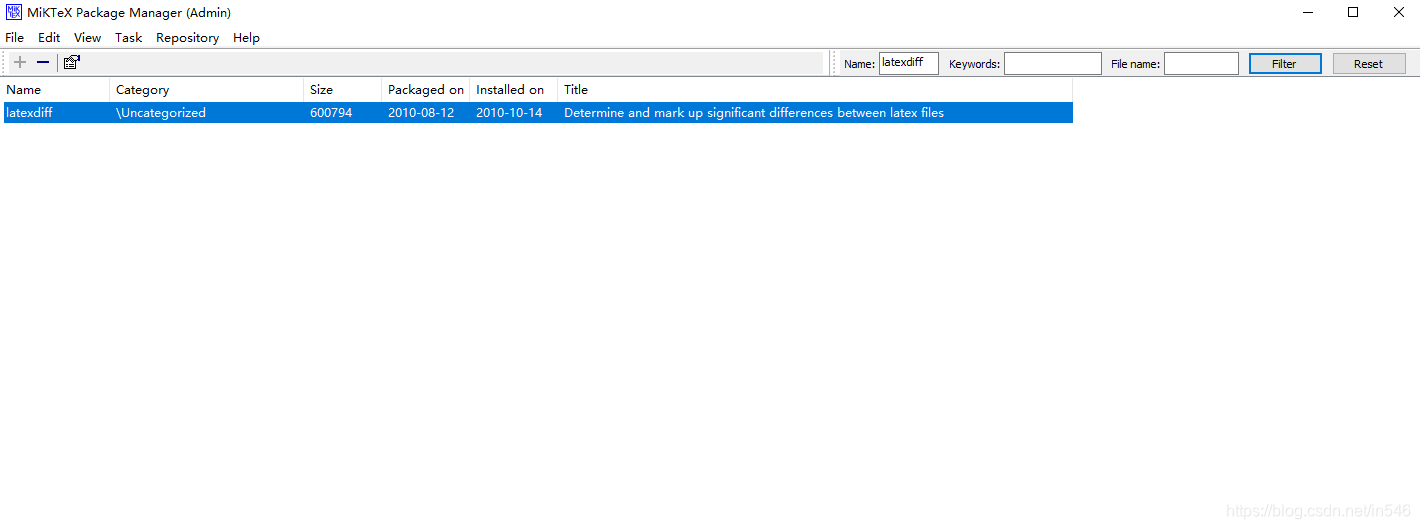Click the Reset button
1420x529 pixels.
[1369, 63]
